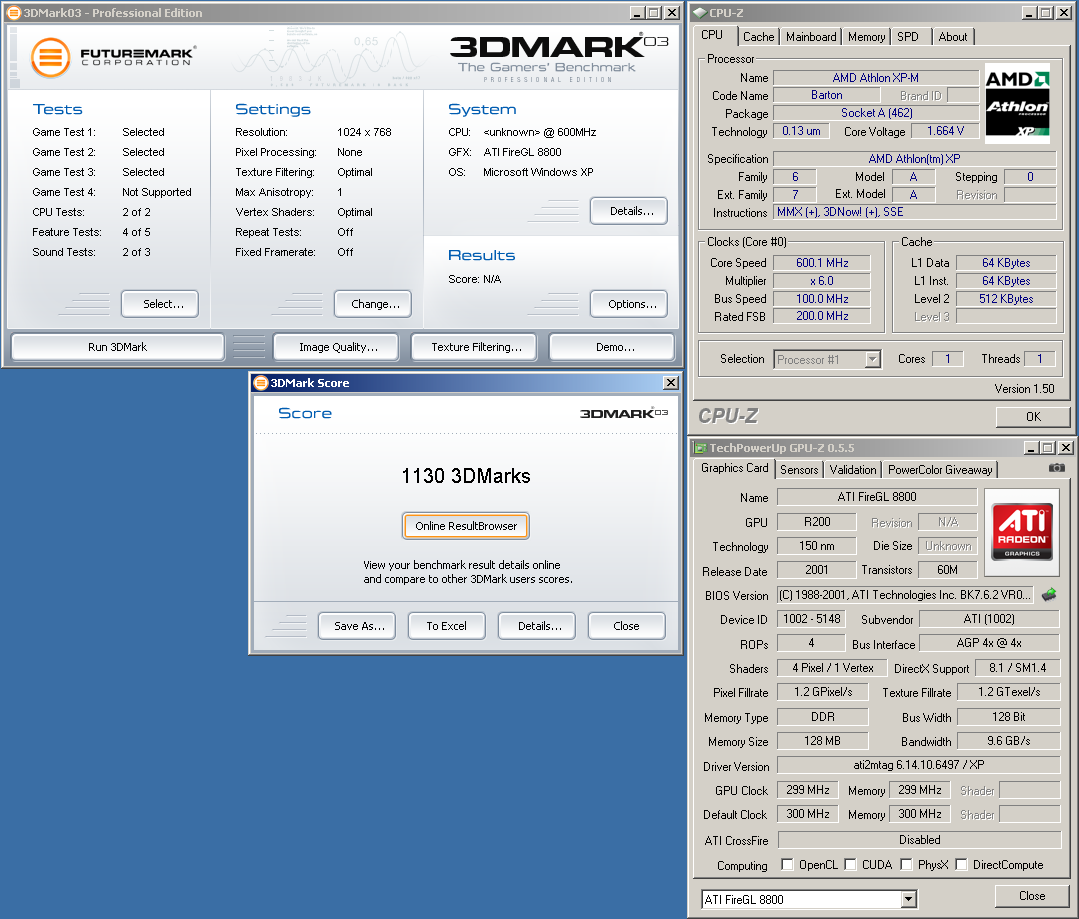This screenshot has height=919, width=1079.
Task: Open the Texture Filtering settings
Action: point(476,347)
